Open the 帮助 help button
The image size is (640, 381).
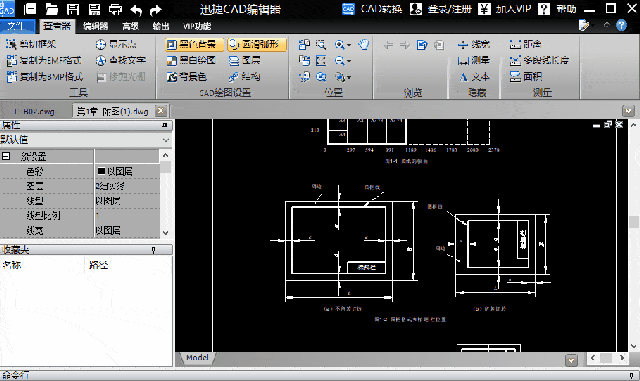(x=557, y=9)
